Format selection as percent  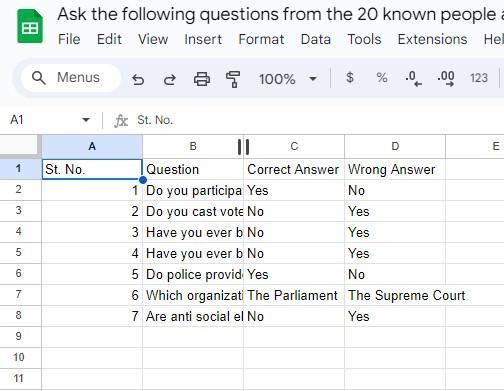point(382,78)
